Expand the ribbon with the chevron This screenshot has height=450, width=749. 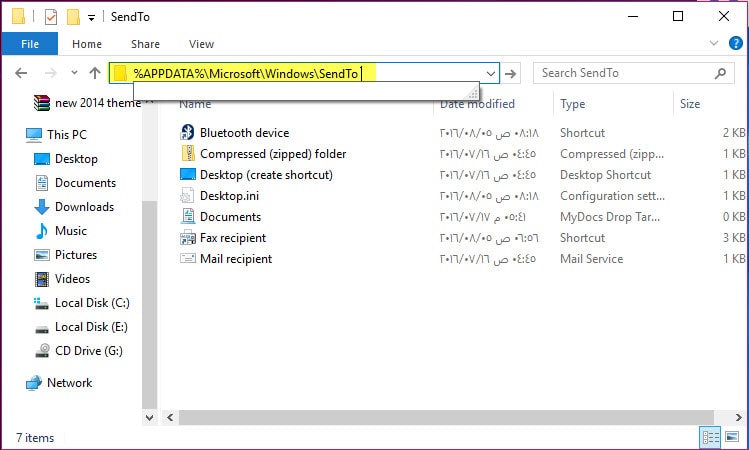[714, 43]
